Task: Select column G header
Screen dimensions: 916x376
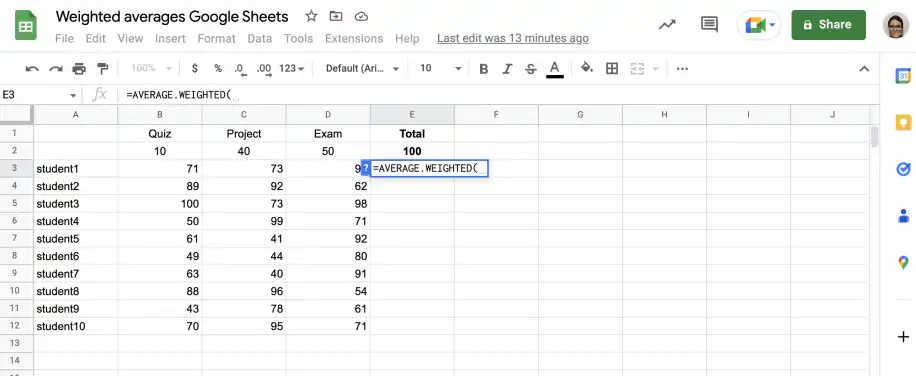Action: [x=581, y=115]
